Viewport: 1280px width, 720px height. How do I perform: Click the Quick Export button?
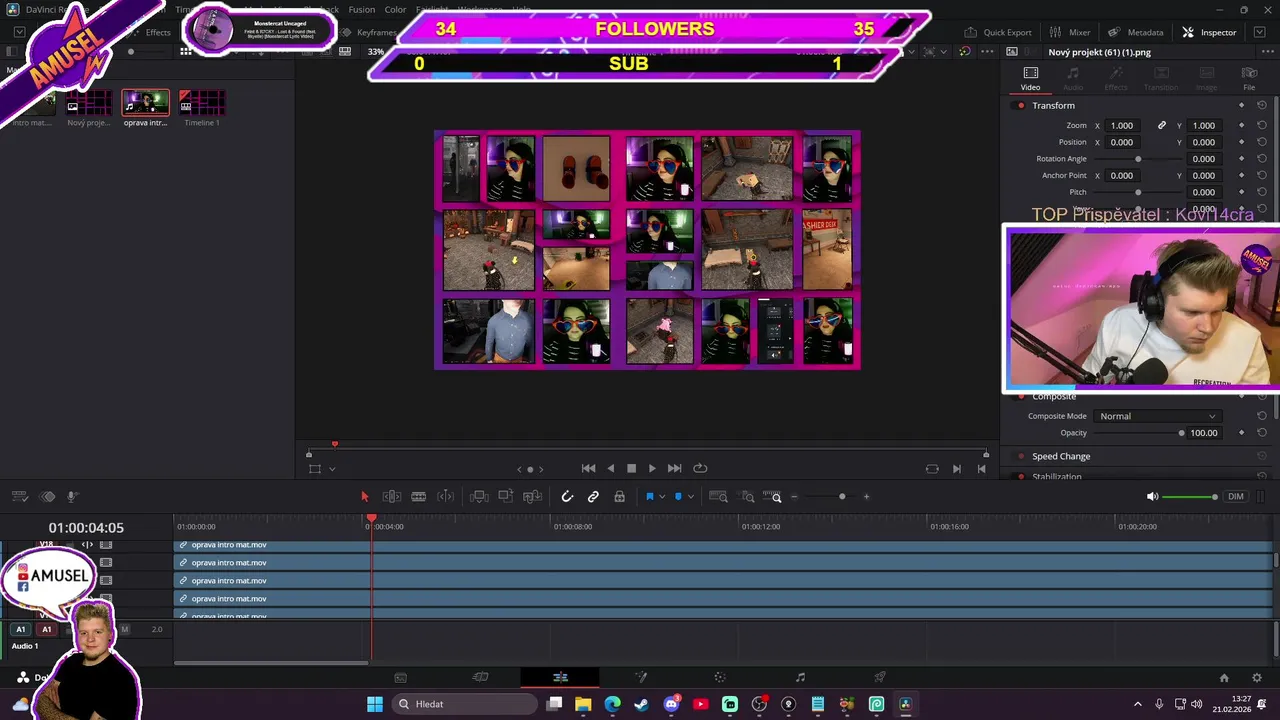[x=998, y=32]
